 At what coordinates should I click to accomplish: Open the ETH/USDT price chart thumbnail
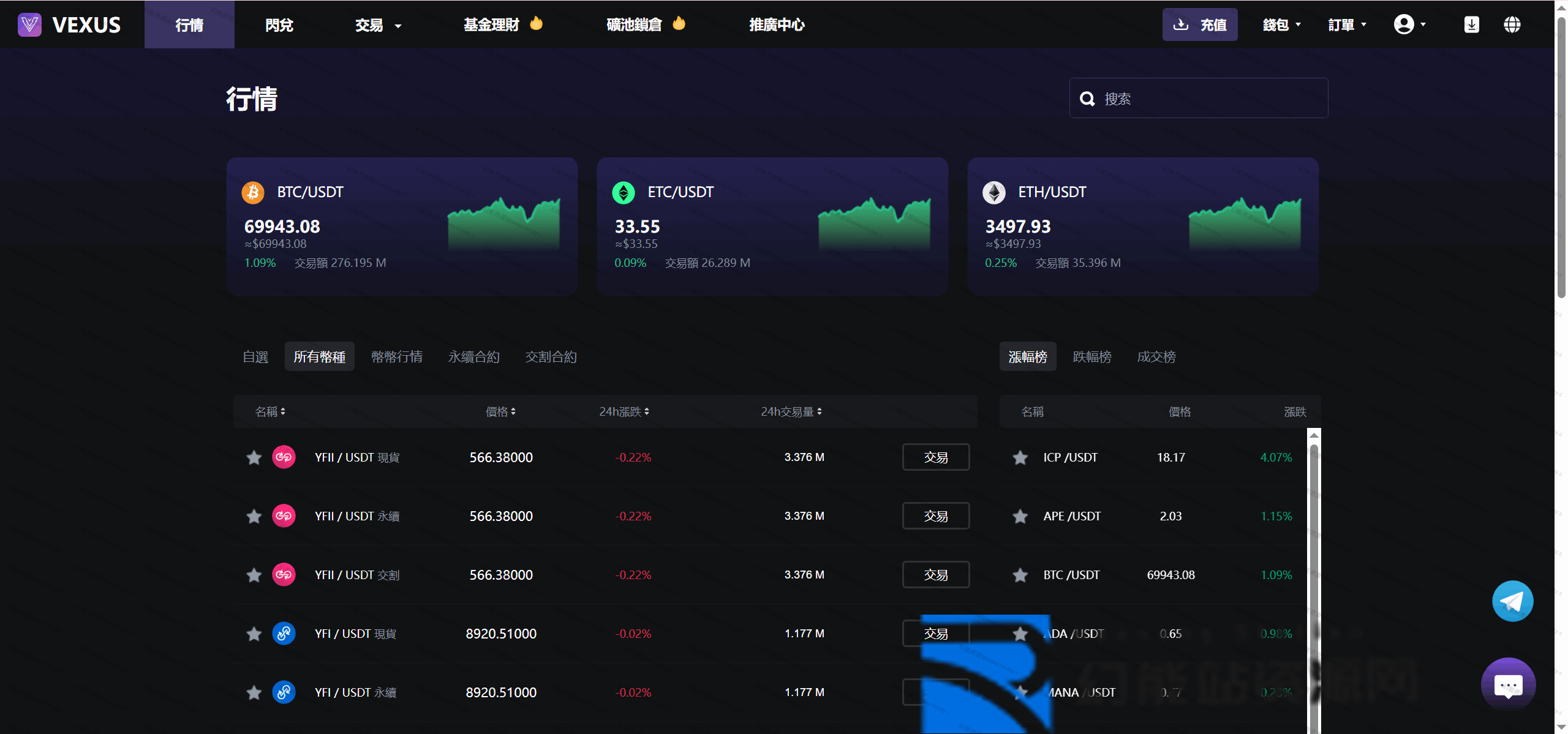coord(1245,223)
